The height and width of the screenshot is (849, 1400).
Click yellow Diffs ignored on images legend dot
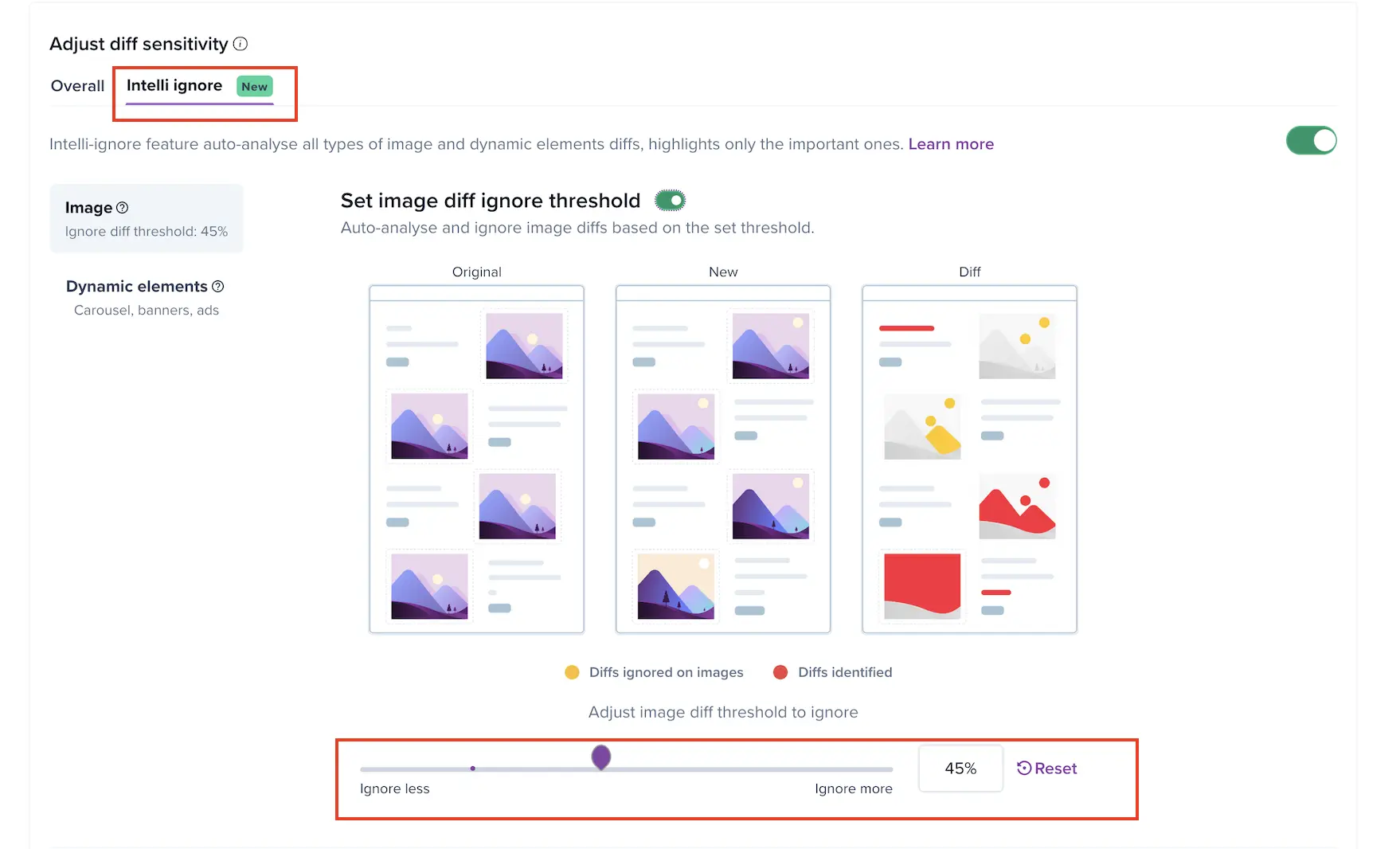(572, 672)
